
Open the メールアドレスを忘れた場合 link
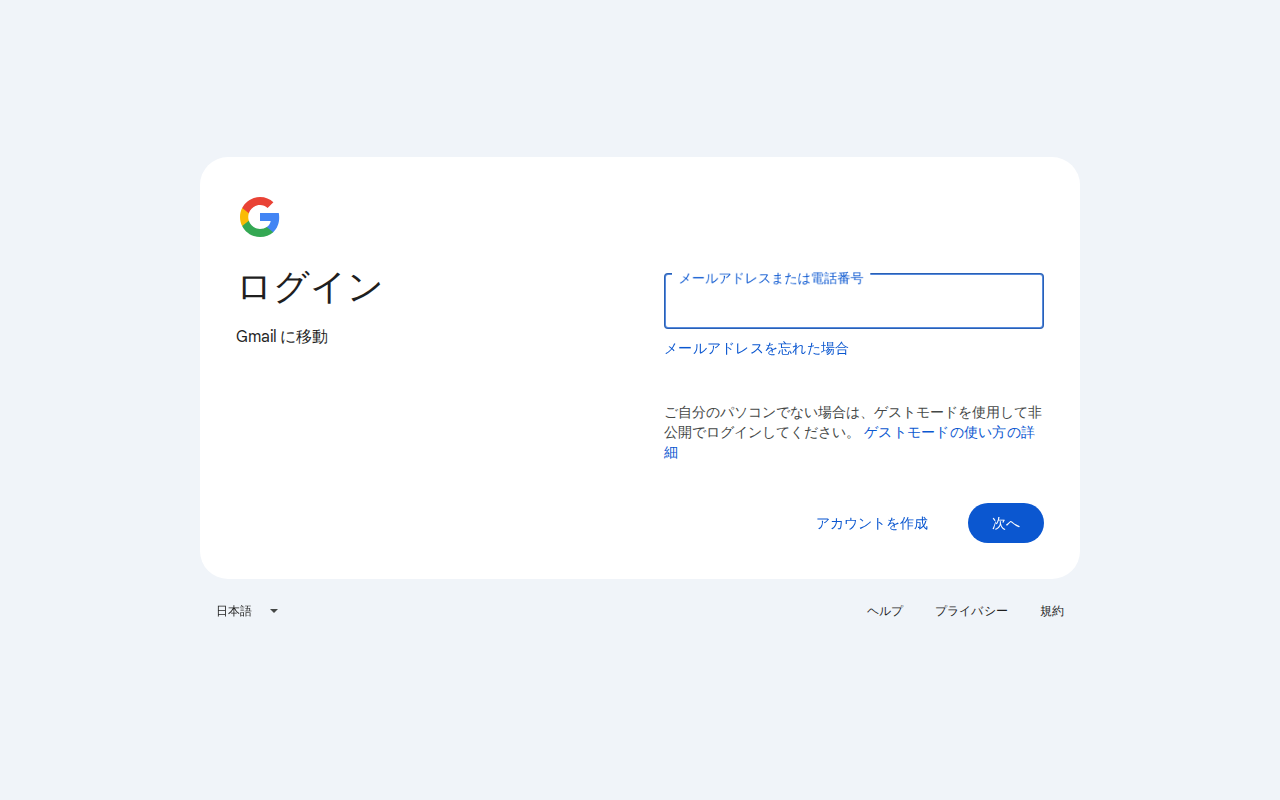pos(756,349)
